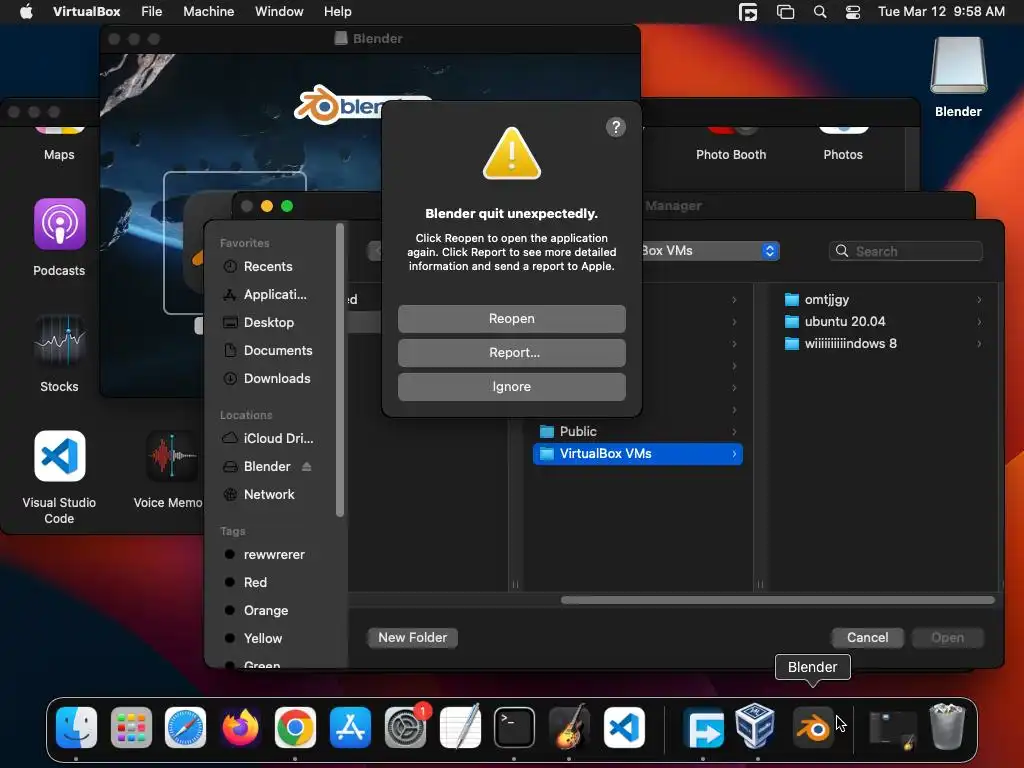Viewport: 1024px width, 768px height.
Task: Open Visual Studio Code in Applications window
Action: (x=59, y=456)
